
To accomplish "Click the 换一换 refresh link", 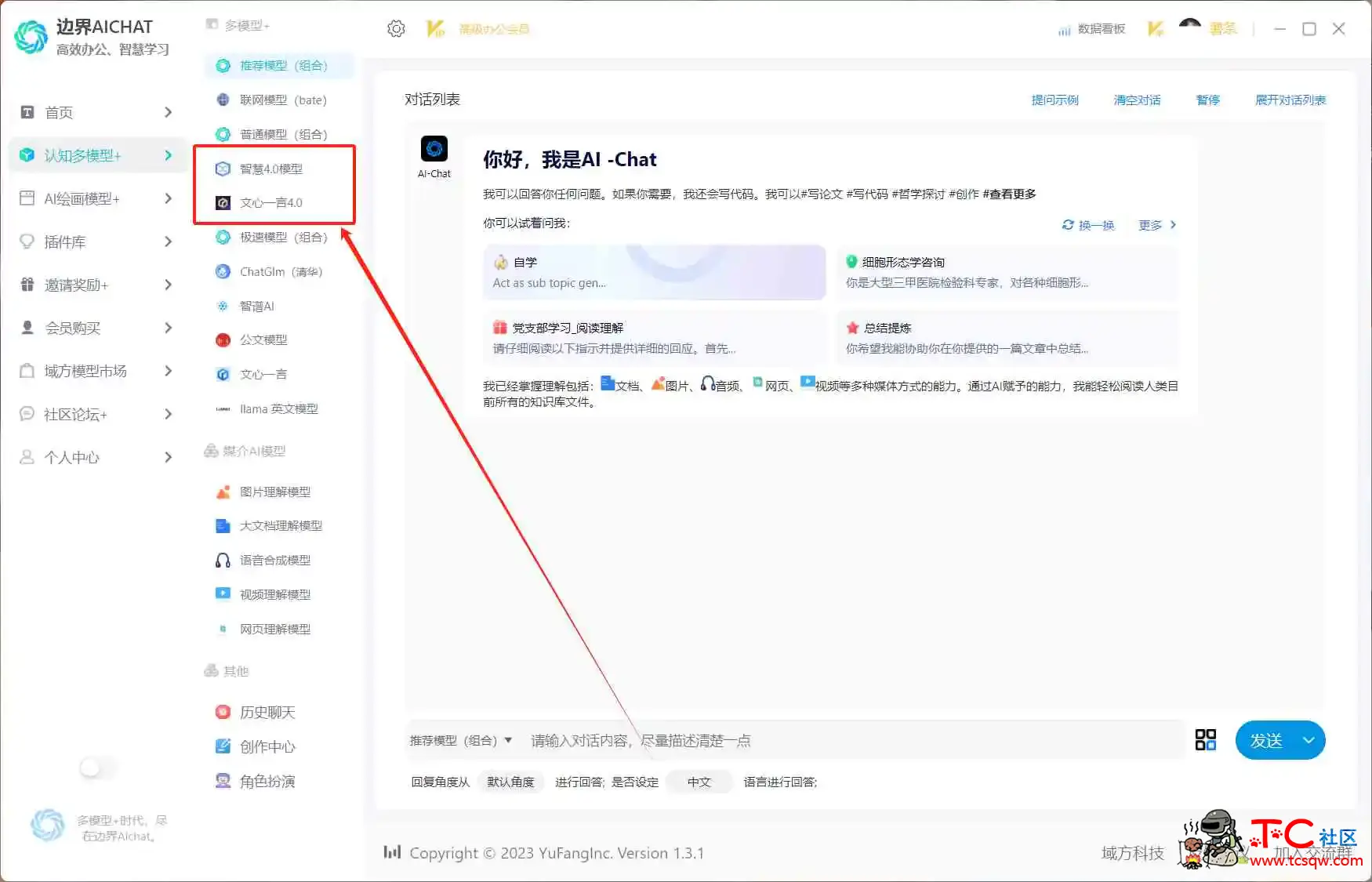I will (1088, 225).
